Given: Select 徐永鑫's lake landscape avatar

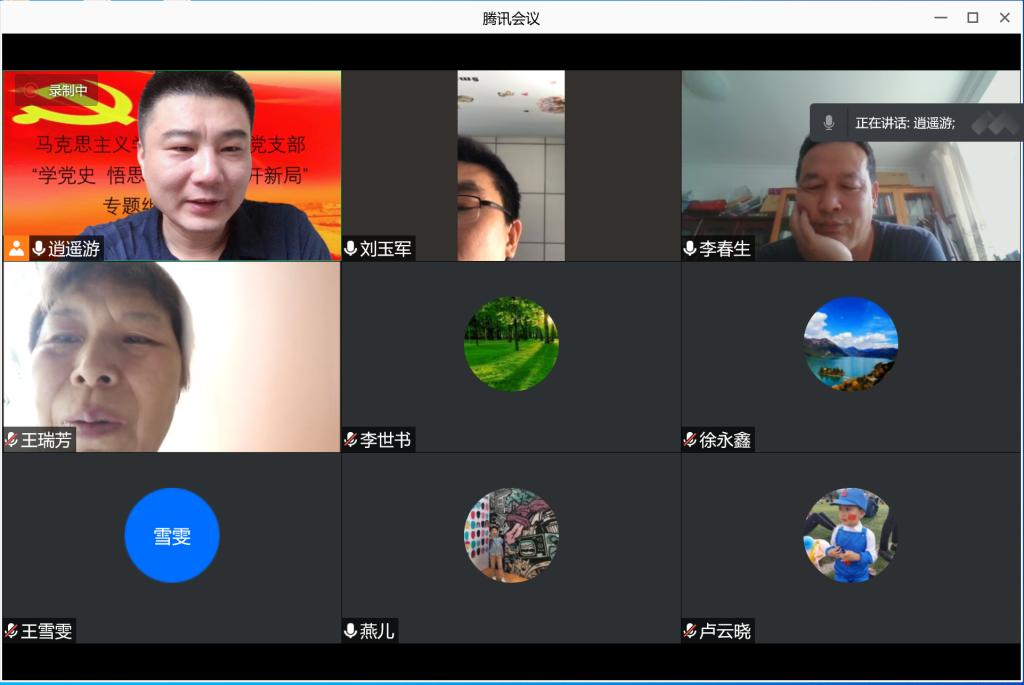Looking at the screenshot, I should click(851, 344).
